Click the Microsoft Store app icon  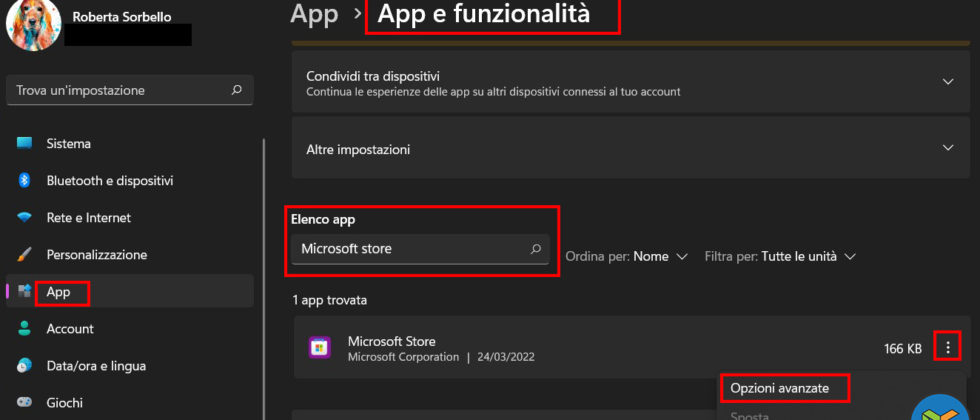320,347
